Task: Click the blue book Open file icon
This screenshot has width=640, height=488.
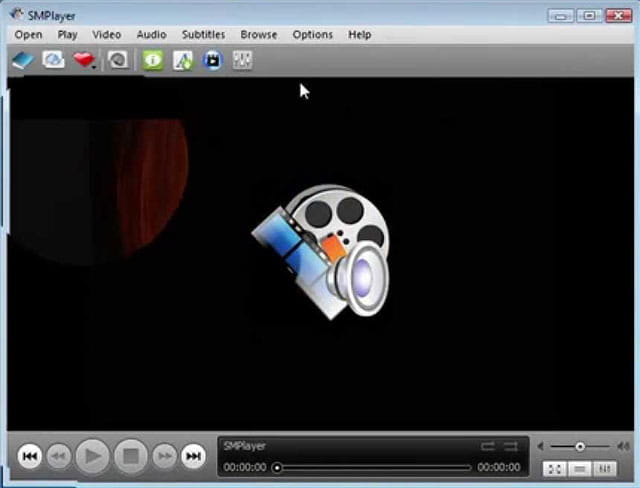Action: tap(23, 60)
